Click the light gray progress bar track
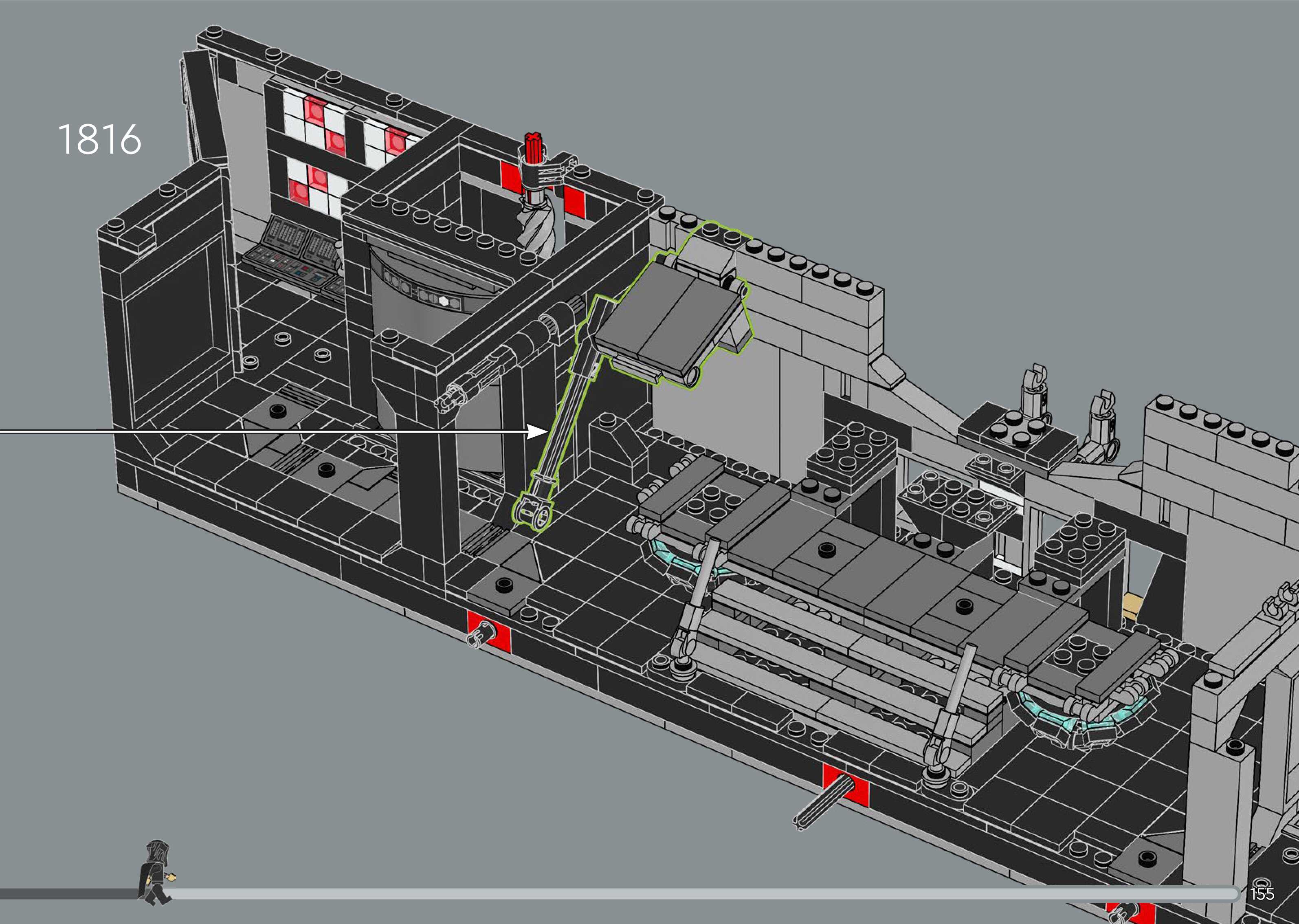1299x924 pixels. coord(682,894)
